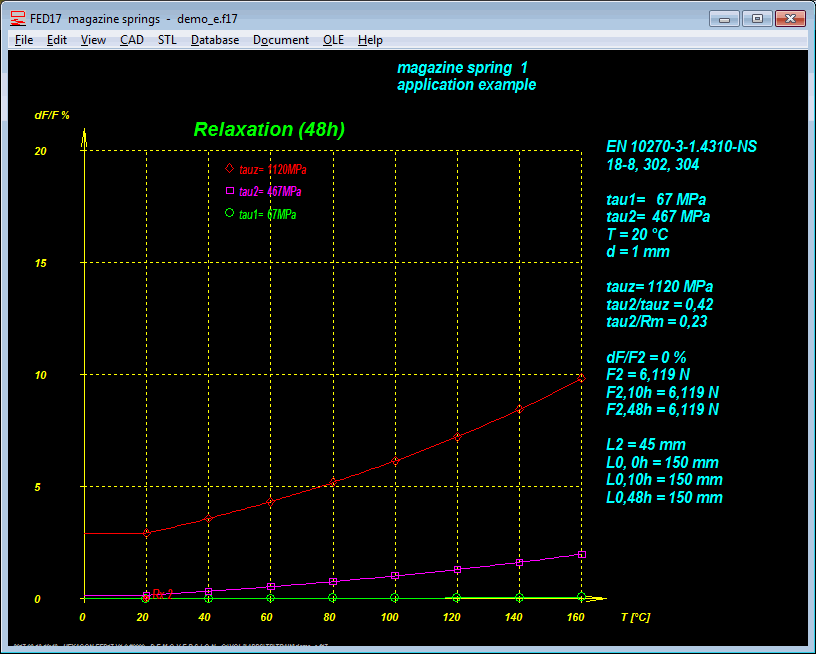Click the 'tau2/Rm = 0,23' value
Screen dimensions: 816x654
click(x=657, y=322)
